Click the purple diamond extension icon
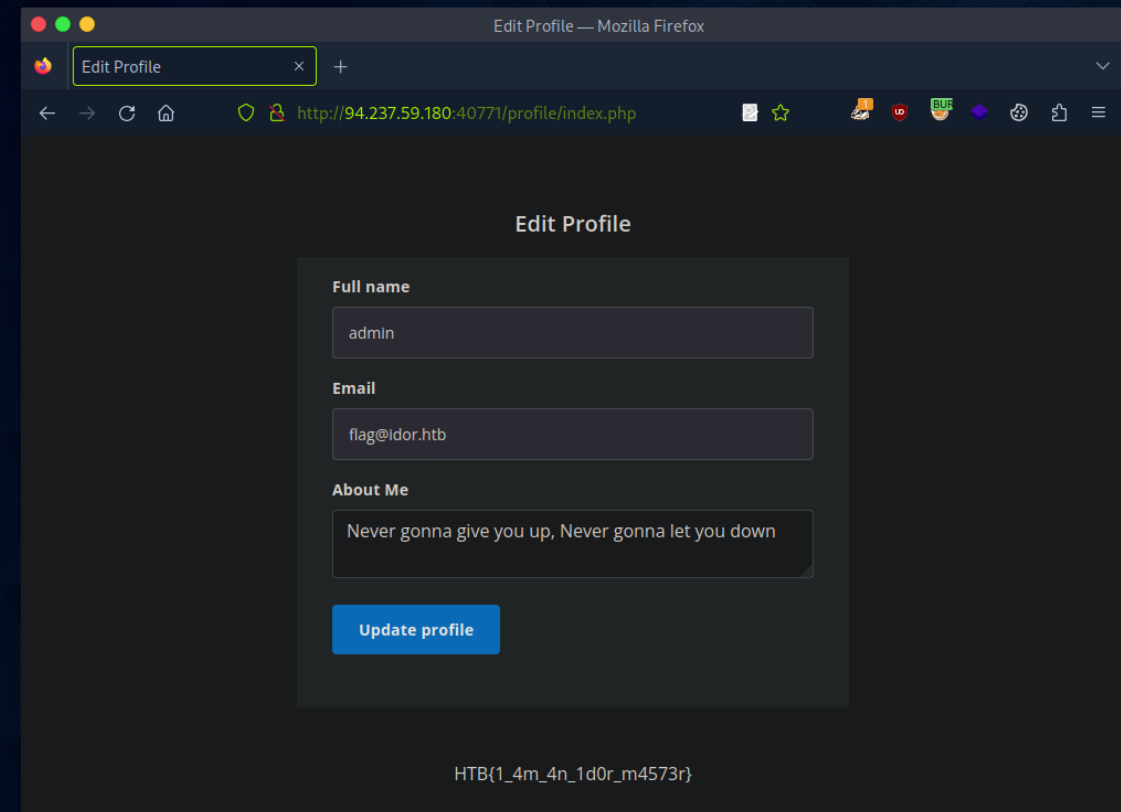Image resolution: width=1121 pixels, height=812 pixels. click(x=979, y=113)
